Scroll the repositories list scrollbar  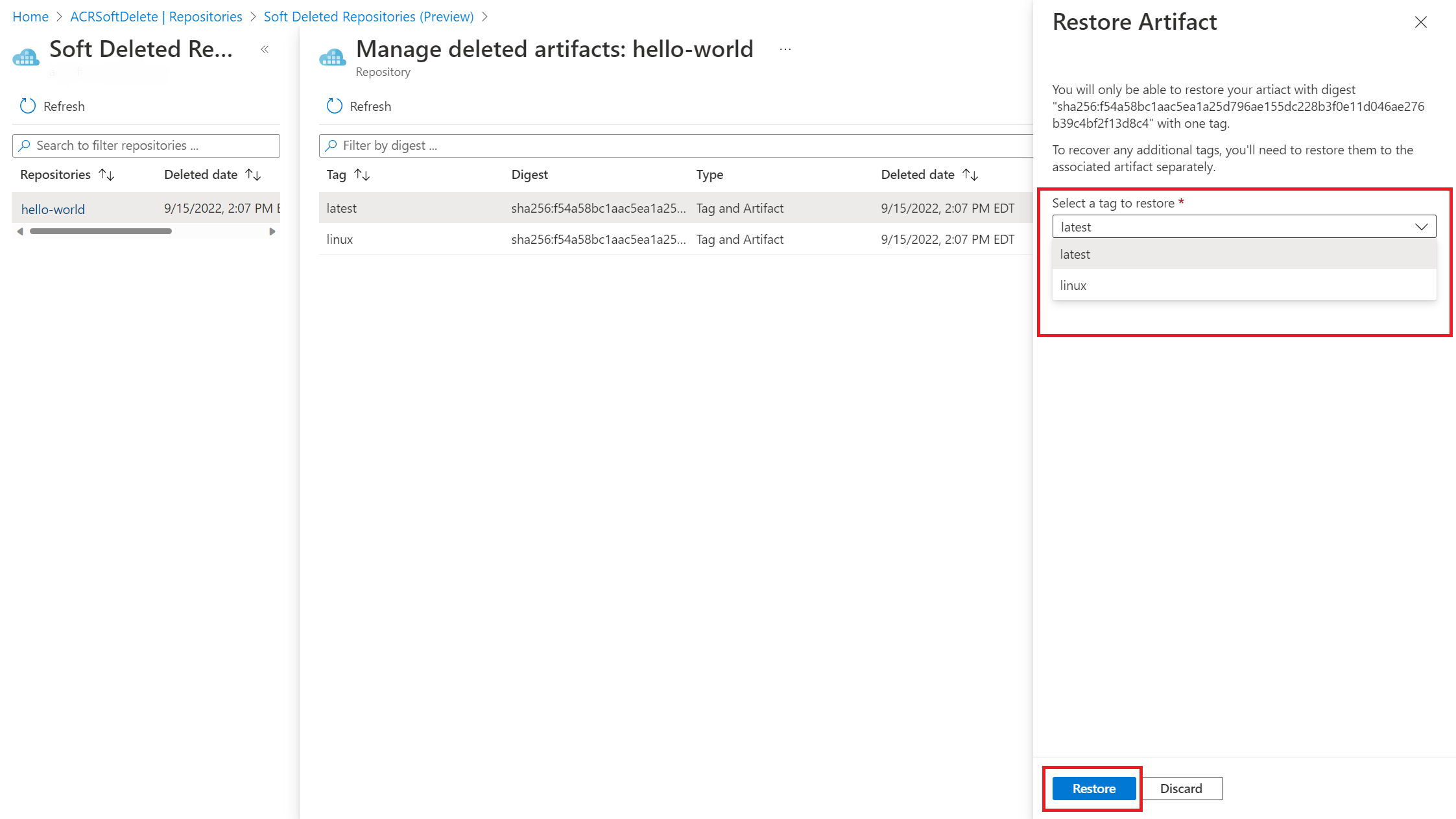(99, 231)
